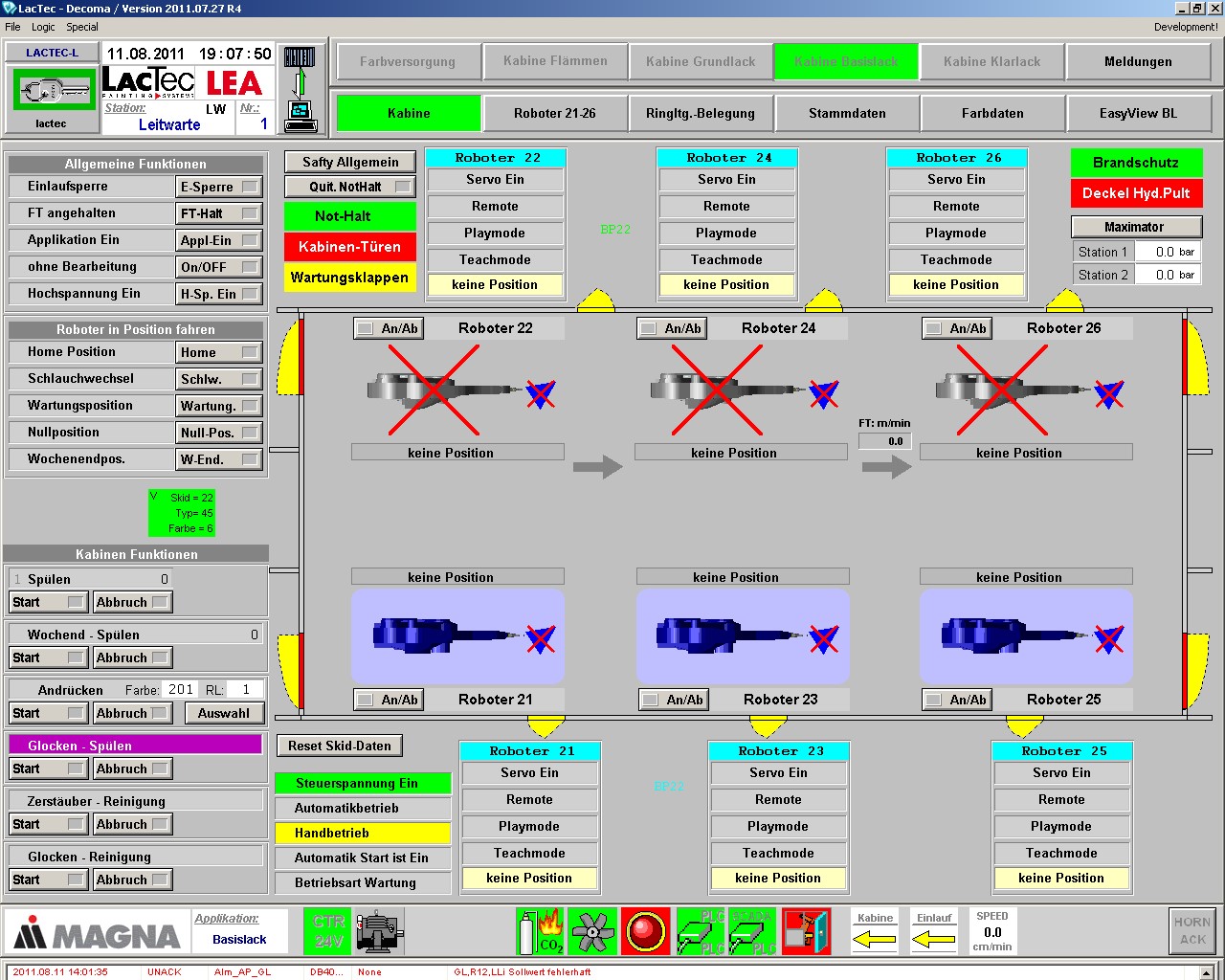This screenshot has height=980, width=1225.
Task: Toggle the E-Sperre switch
Action: click(x=249, y=188)
